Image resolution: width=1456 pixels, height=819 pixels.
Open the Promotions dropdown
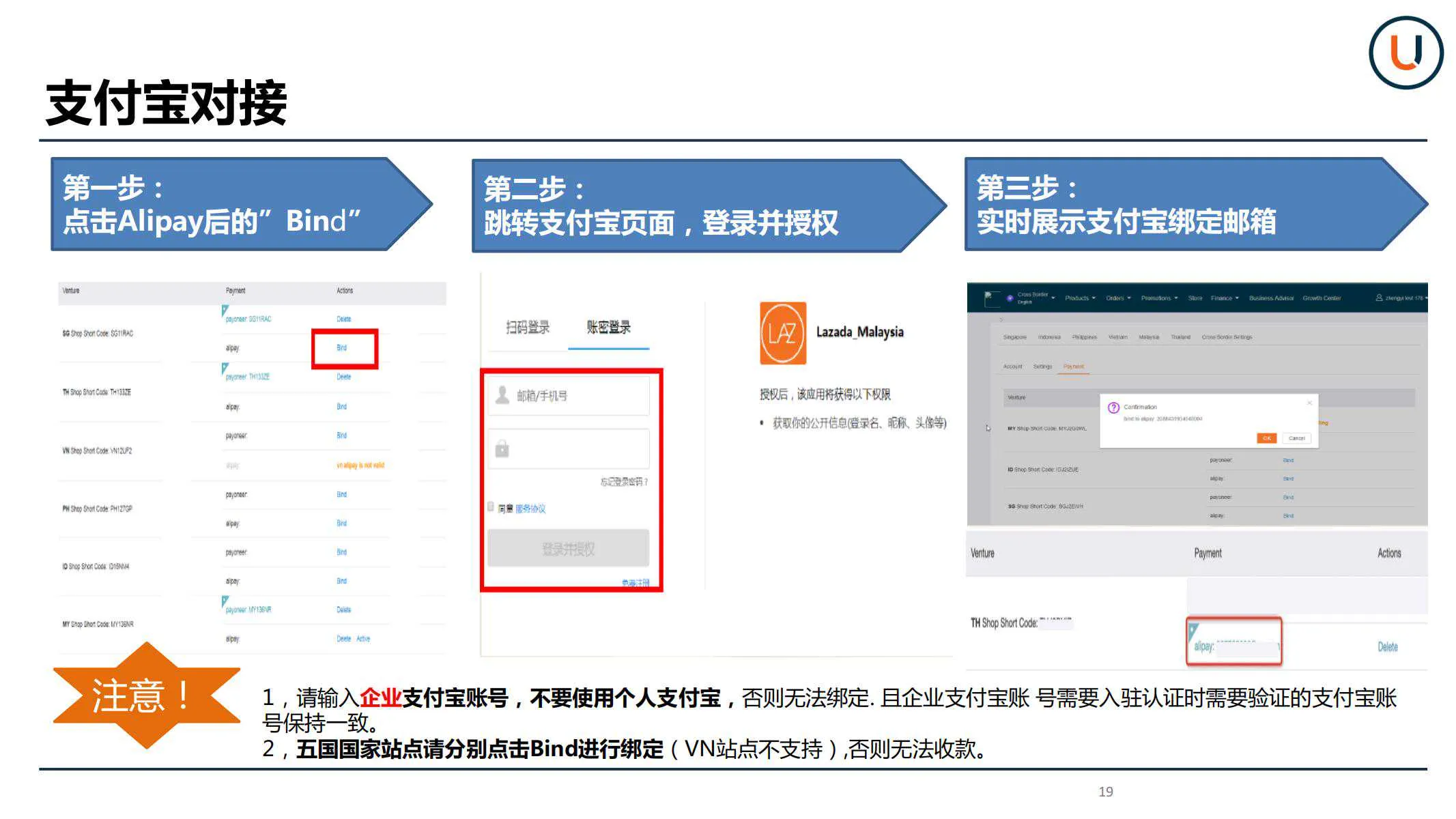point(1156,298)
